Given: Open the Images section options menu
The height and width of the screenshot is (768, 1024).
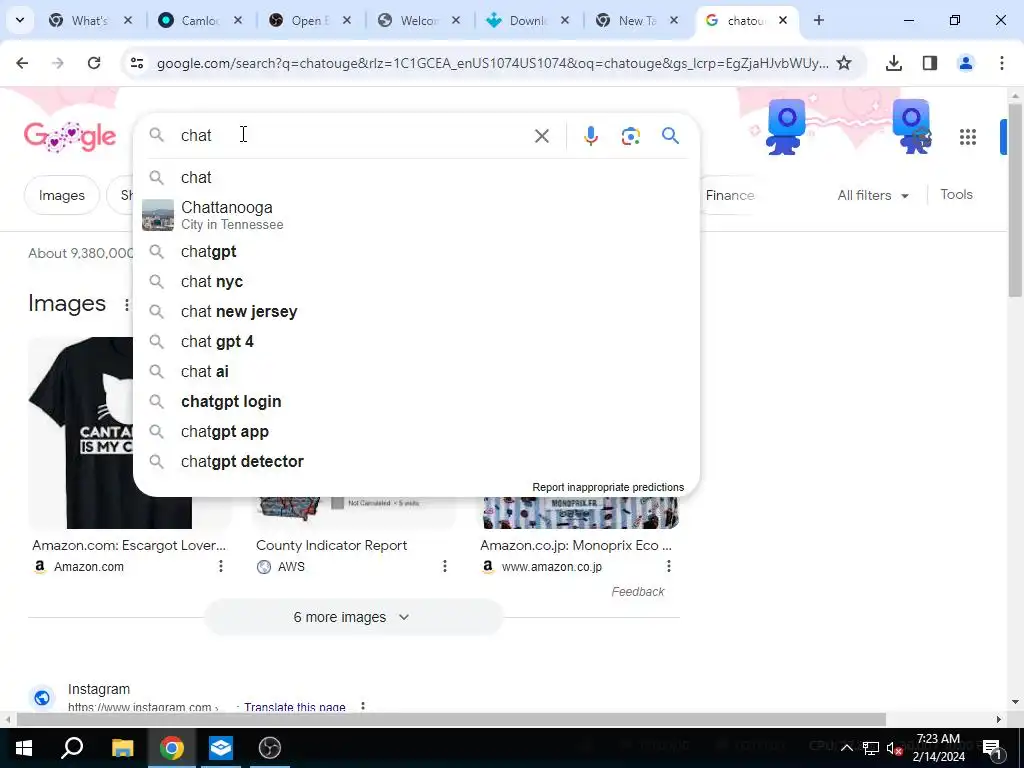Looking at the screenshot, I should point(126,304).
